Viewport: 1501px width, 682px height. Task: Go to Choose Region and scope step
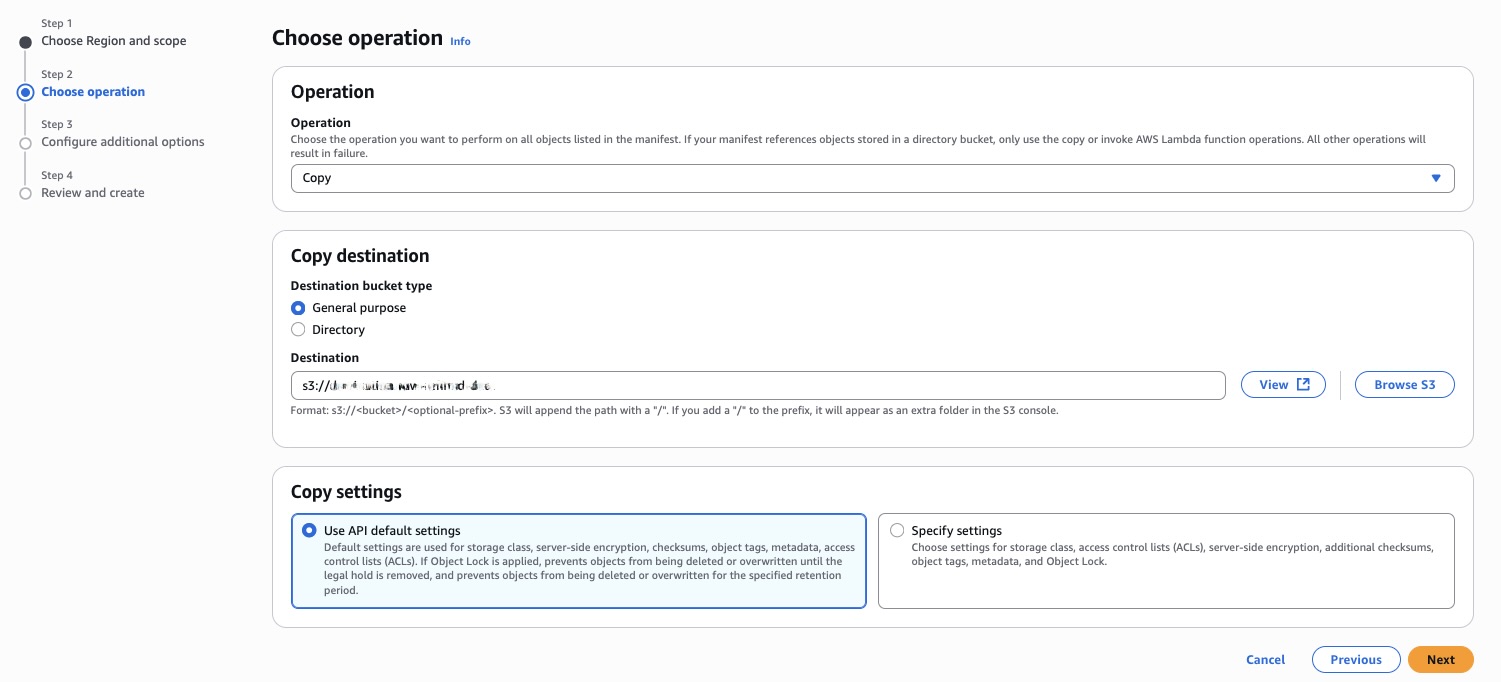(113, 41)
